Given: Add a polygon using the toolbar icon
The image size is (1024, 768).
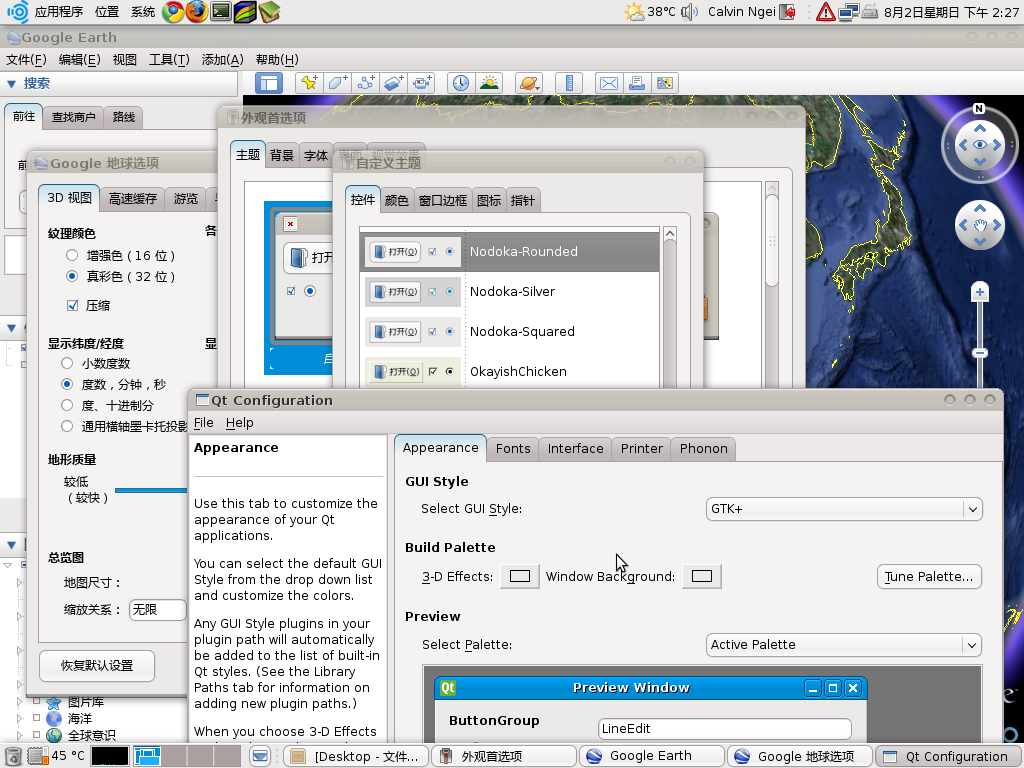Looking at the screenshot, I should pos(338,83).
